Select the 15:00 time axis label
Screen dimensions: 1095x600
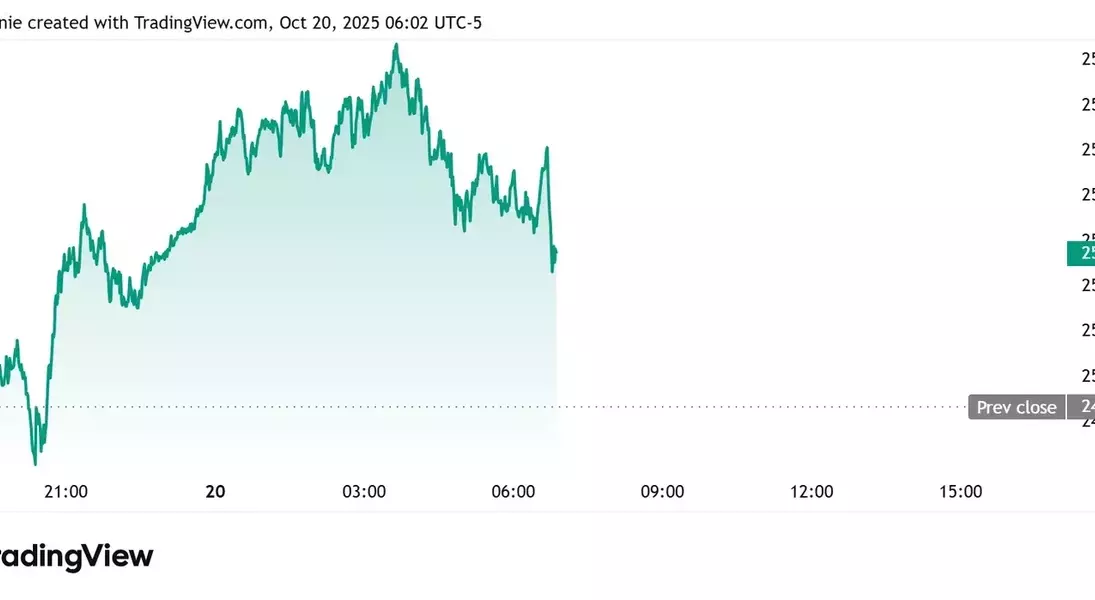click(960, 491)
